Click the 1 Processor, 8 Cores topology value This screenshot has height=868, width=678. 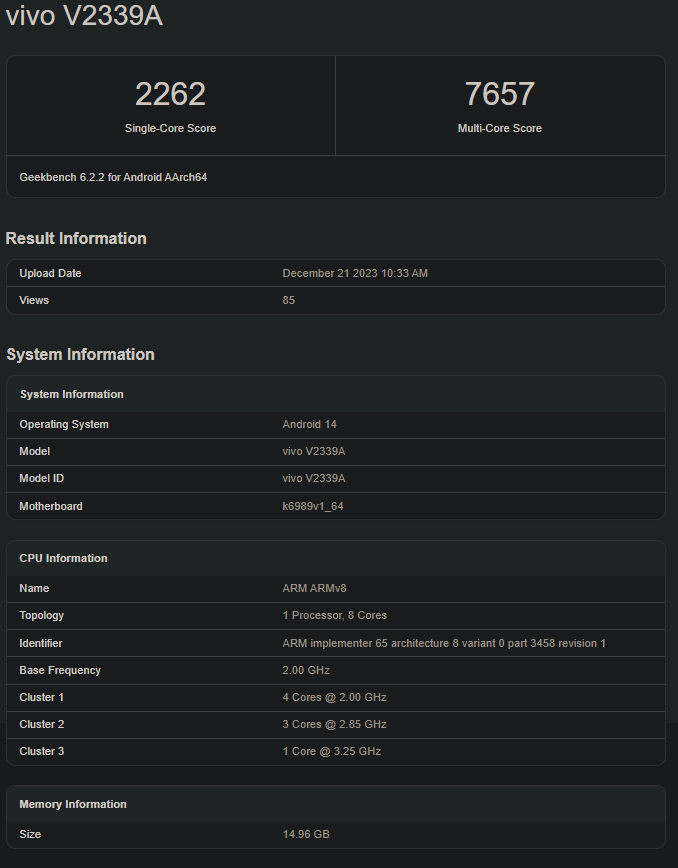tap(335, 615)
